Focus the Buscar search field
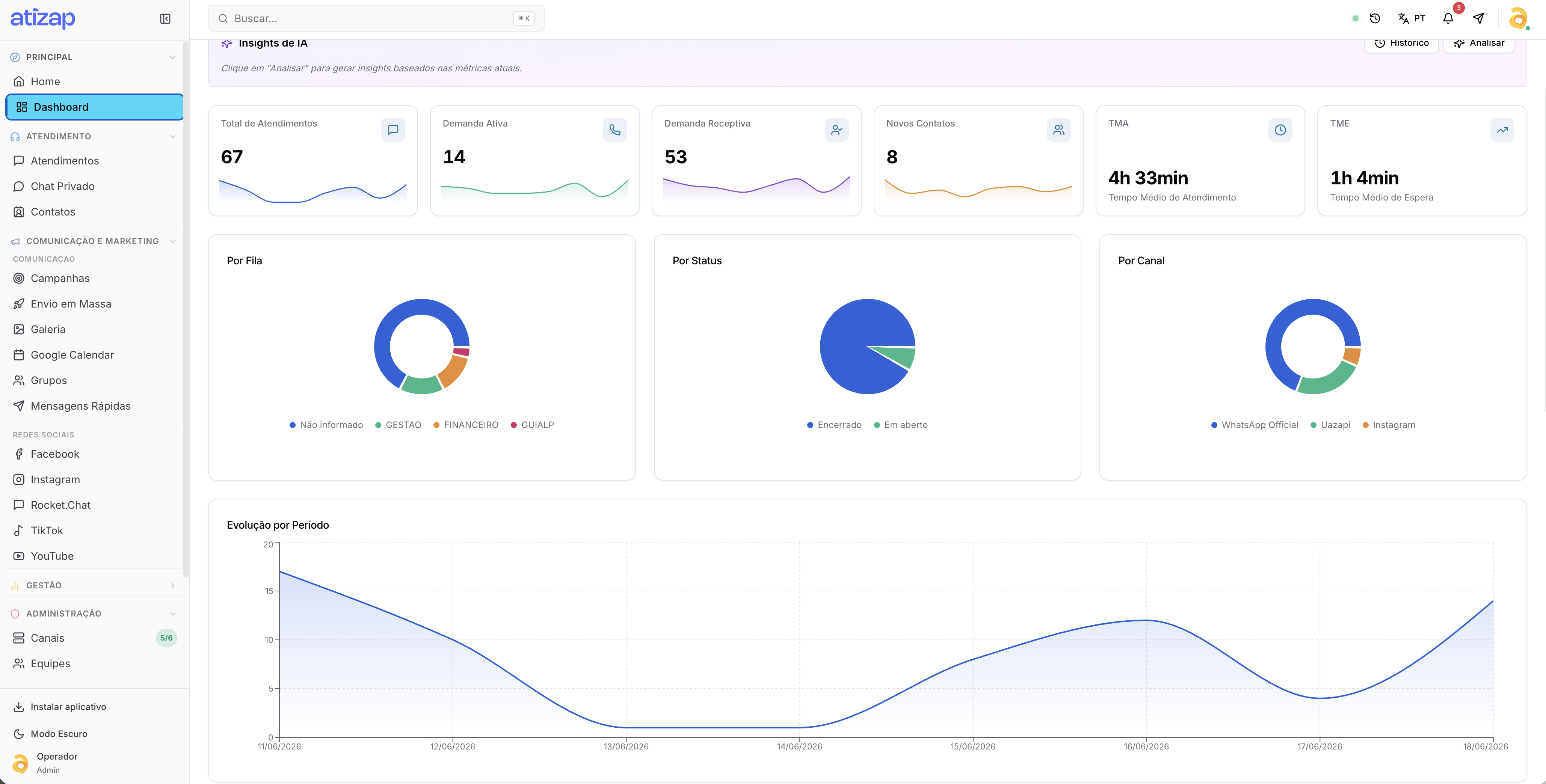This screenshot has height=784, width=1546. click(x=376, y=19)
